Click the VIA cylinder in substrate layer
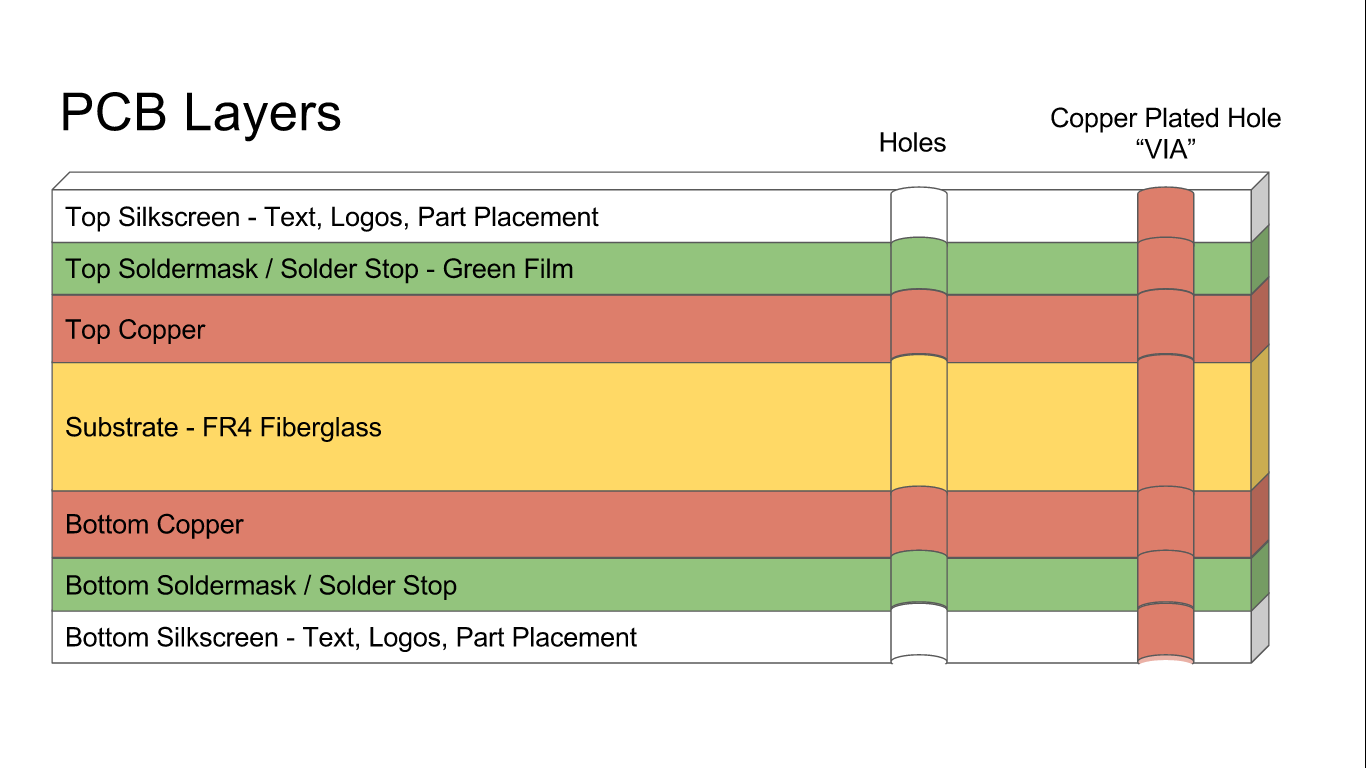The height and width of the screenshot is (768, 1366). (1165, 425)
